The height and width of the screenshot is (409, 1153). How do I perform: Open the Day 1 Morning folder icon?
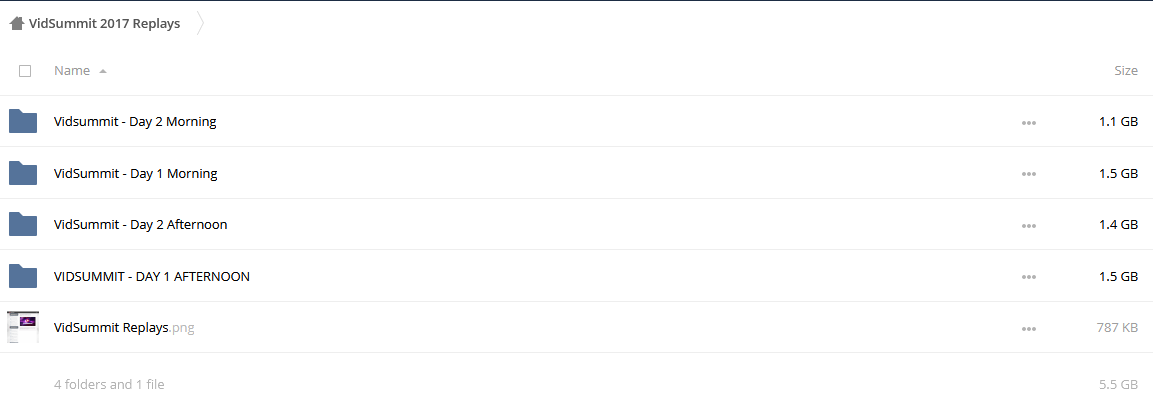click(23, 173)
